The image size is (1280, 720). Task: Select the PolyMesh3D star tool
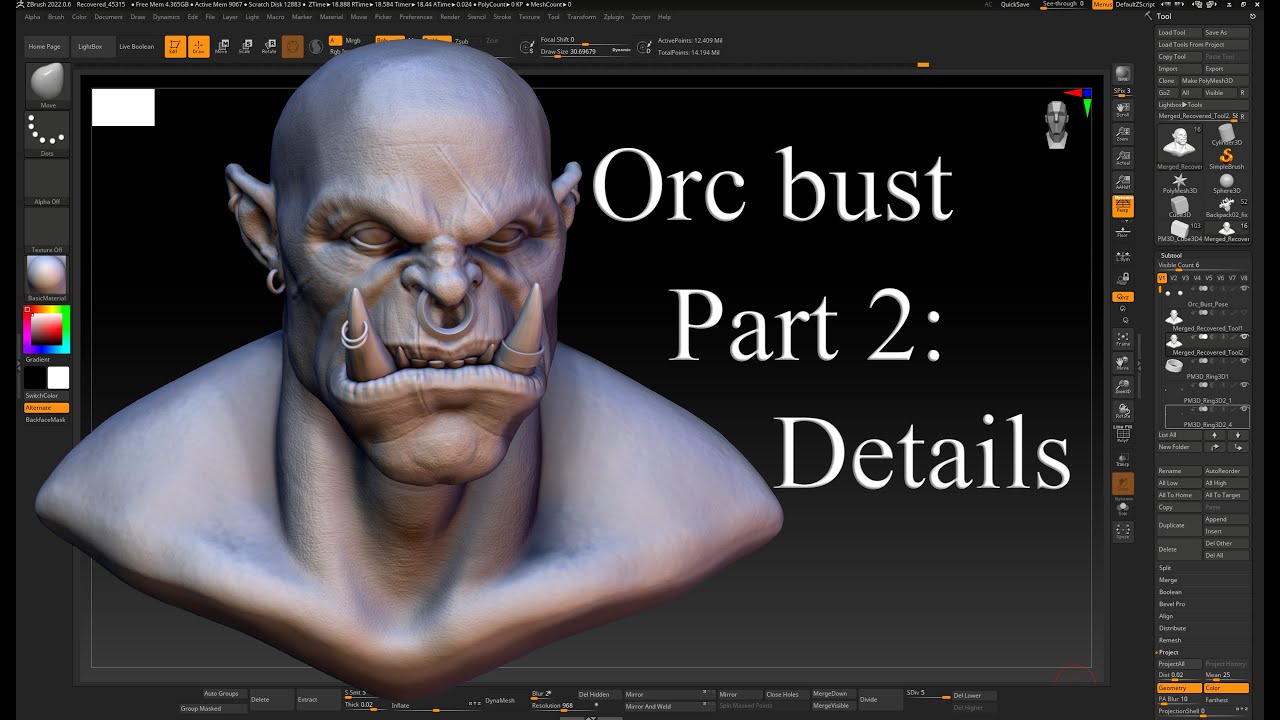point(1180,182)
